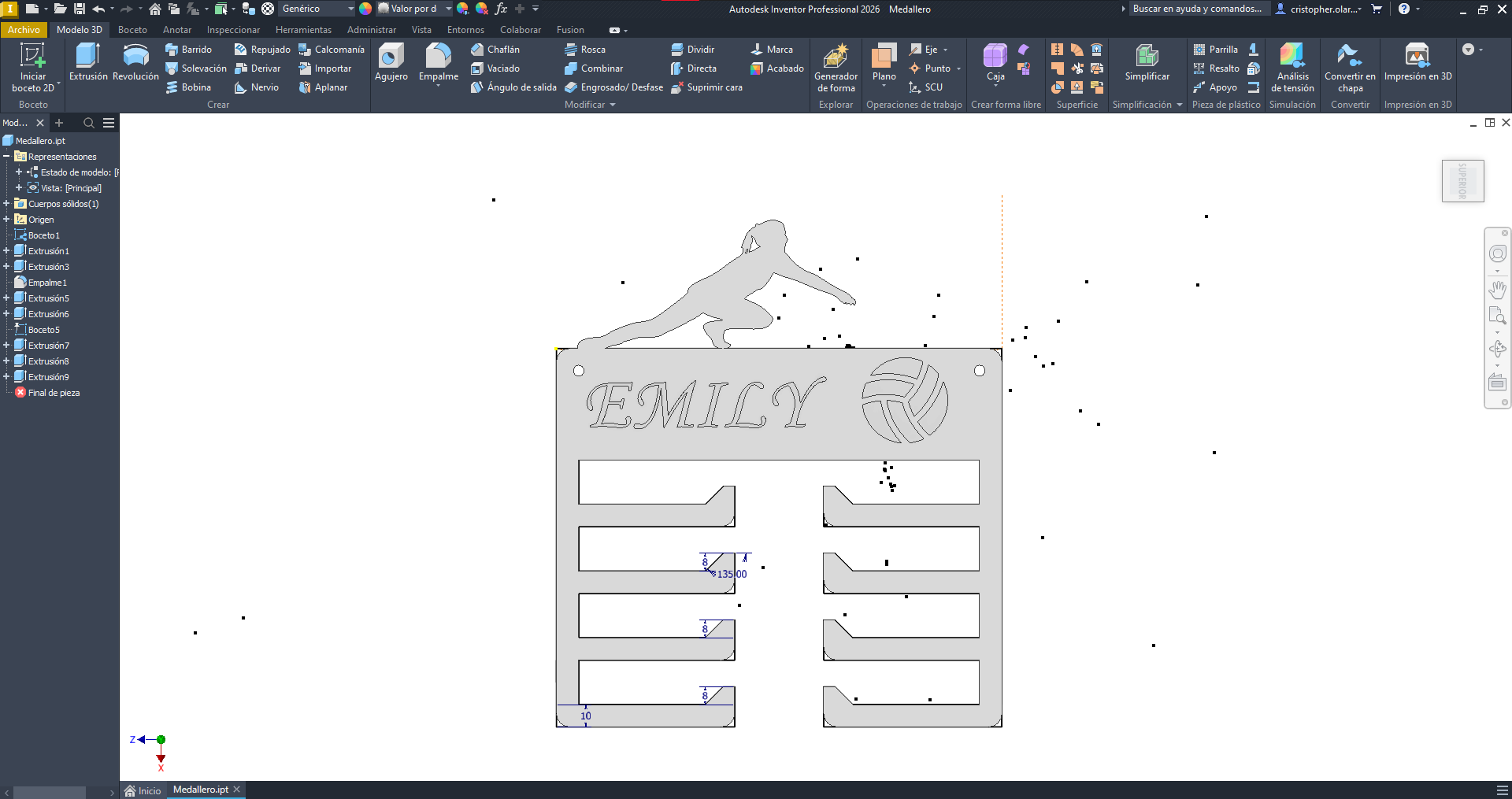Expand the Extrusión1 tree node

pyautogui.click(x=6, y=251)
